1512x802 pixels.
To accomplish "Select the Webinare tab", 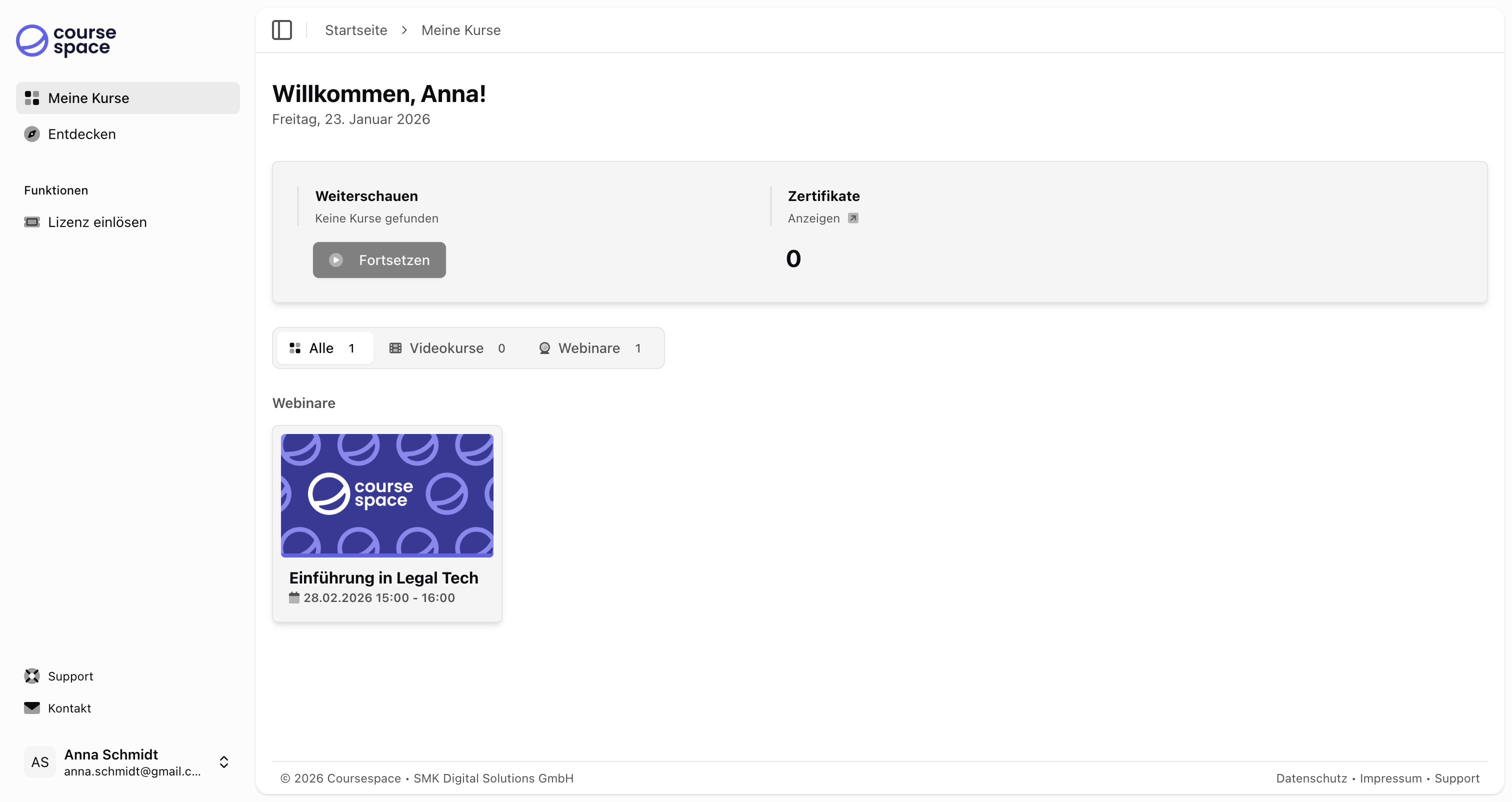I will point(589,348).
